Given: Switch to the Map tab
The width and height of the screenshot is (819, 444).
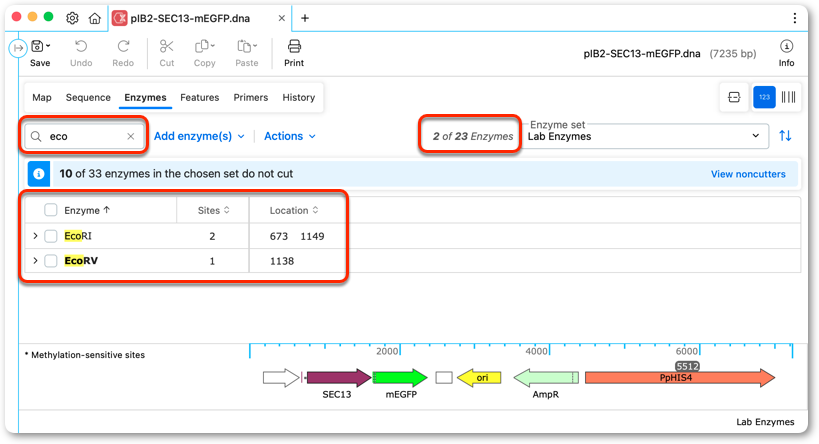Looking at the screenshot, I should (x=42, y=97).
